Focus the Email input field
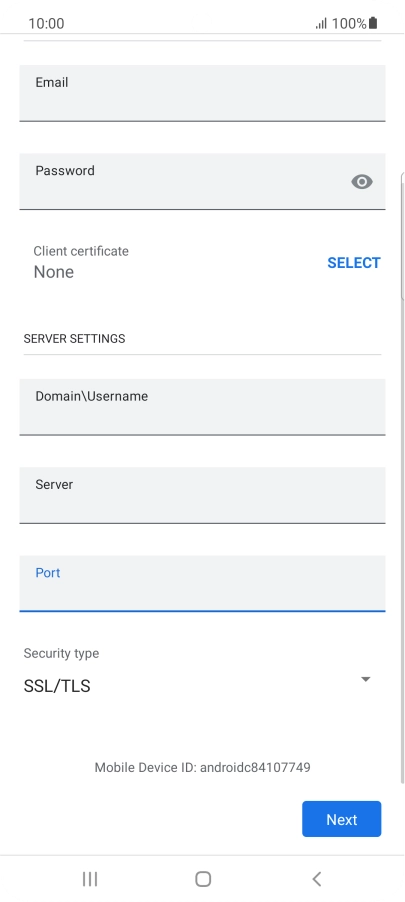The width and height of the screenshot is (405, 902). (x=202, y=93)
